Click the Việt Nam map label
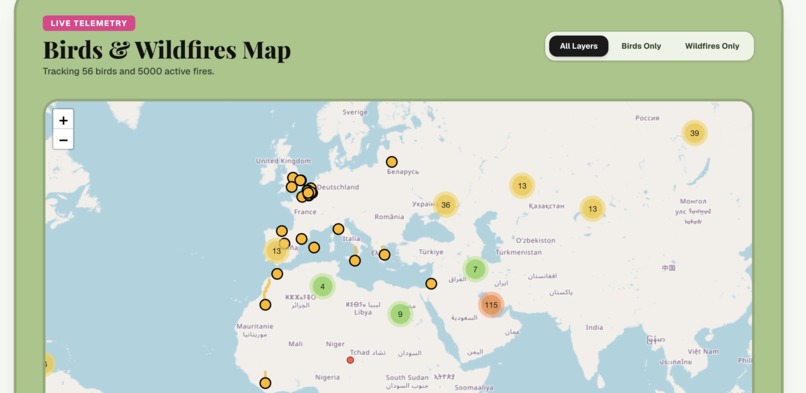The width and height of the screenshot is (806, 393). (703, 351)
